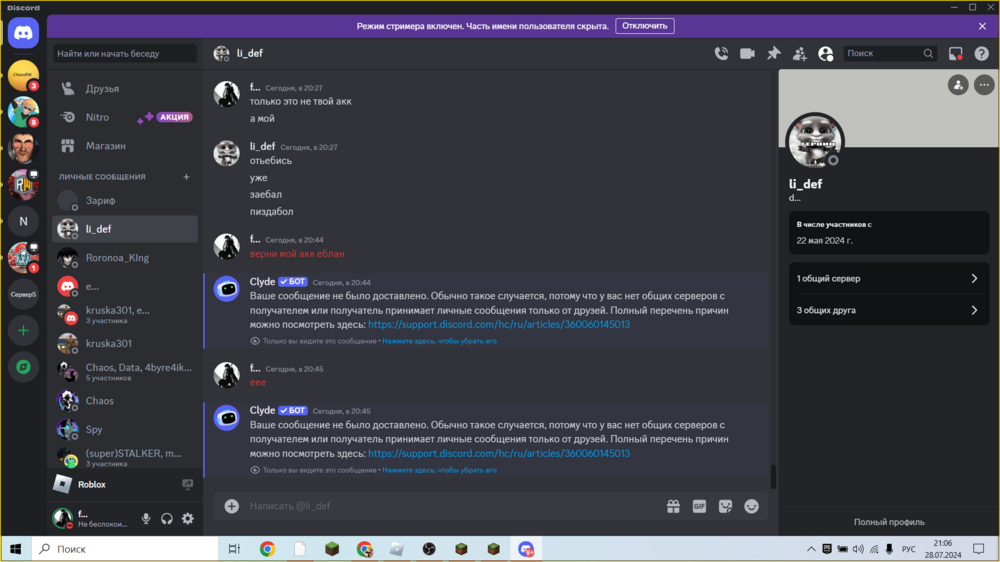
Task: Show hidden system tray icons
Action: pyautogui.click(x=811, y=549)
